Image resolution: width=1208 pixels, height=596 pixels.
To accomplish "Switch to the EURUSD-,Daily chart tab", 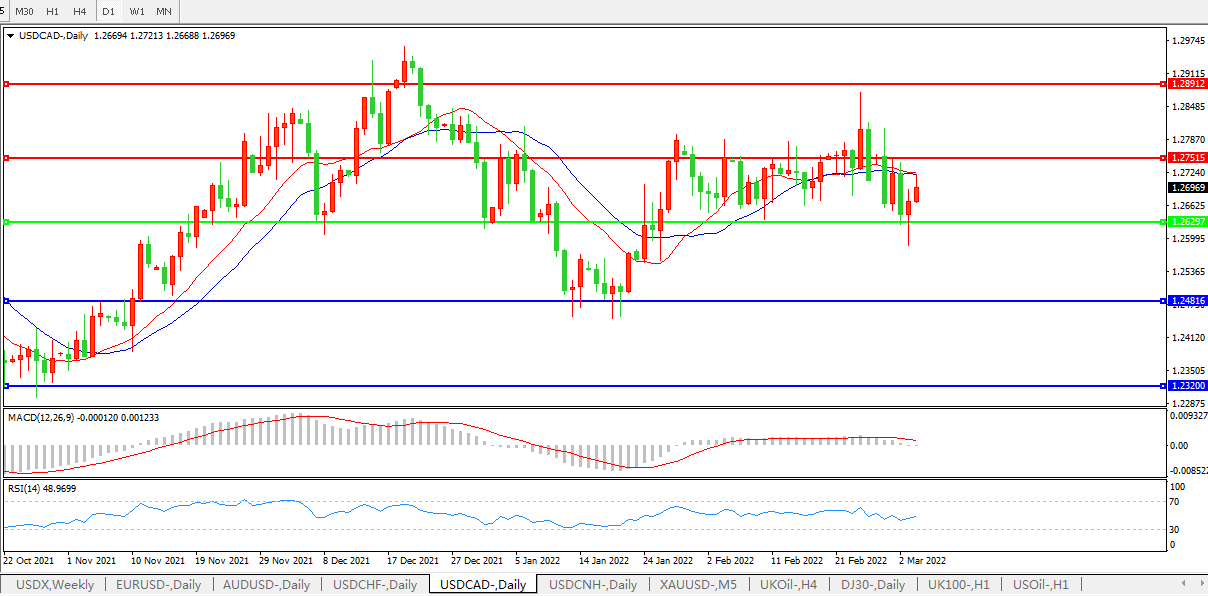I will pos(158,585).
